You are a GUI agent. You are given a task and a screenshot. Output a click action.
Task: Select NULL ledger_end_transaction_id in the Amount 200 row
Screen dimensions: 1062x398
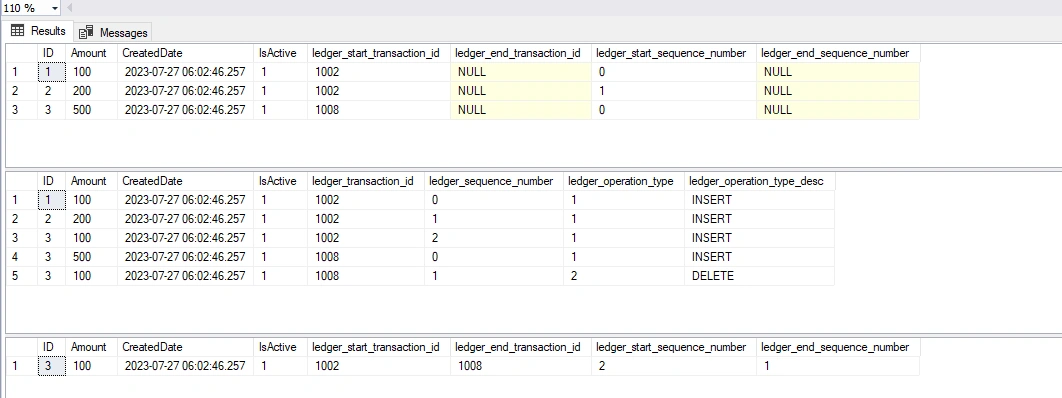pyautogui.click(x=521, y=91)
